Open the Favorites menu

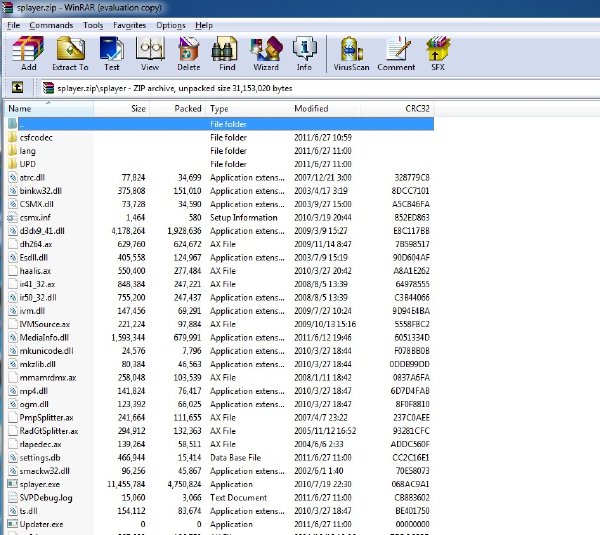click(x=130, y=25)
